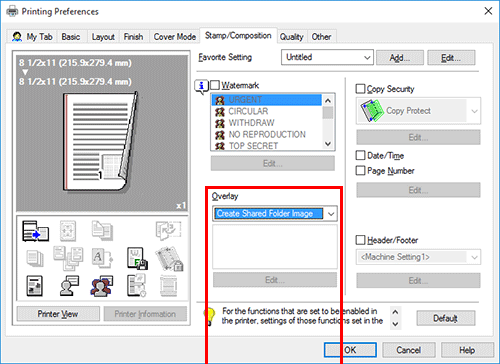Image resolution: width=500 pixels, height=364 pixels.
Task: Switch to the Basic tab
Action: pyautogui.click(x=71, y=37)
